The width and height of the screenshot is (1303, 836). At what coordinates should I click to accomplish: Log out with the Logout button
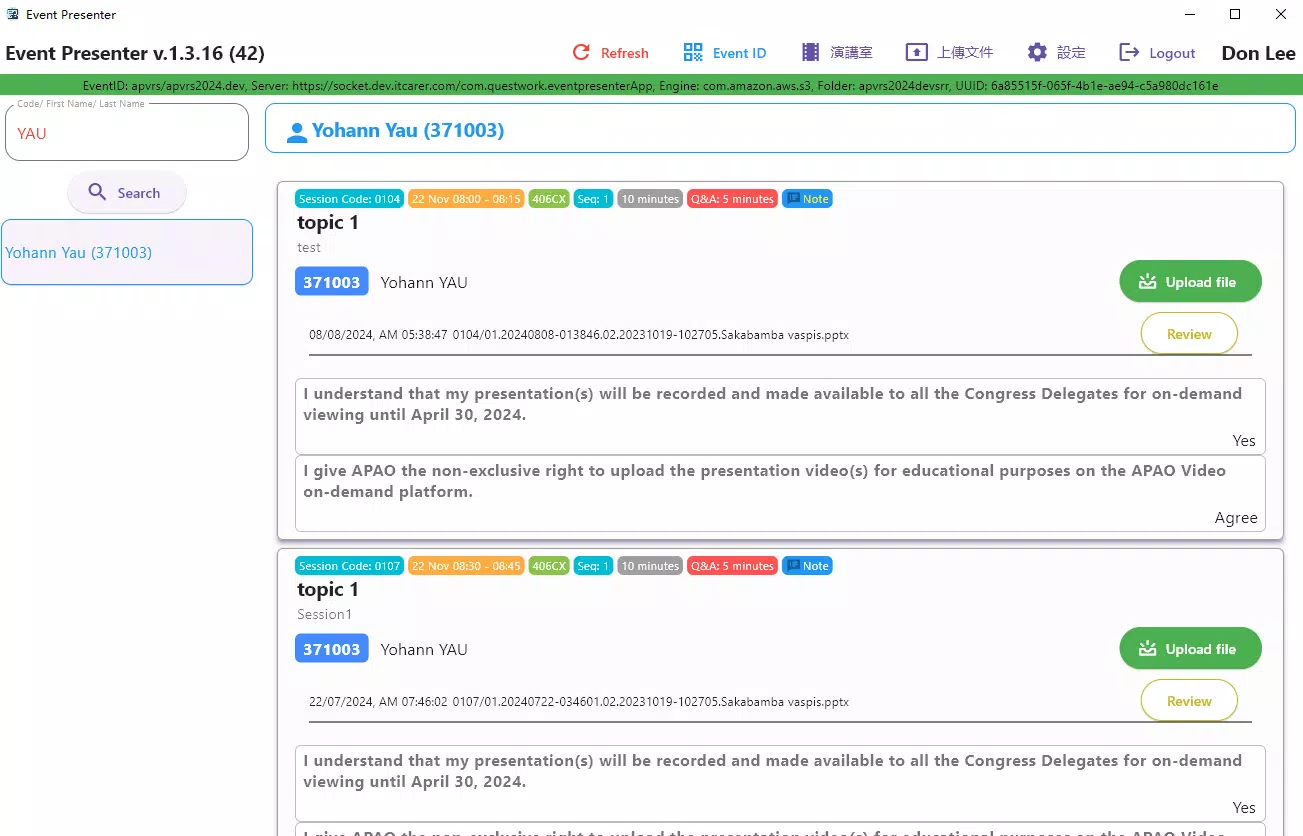(x=1157, y=53)
